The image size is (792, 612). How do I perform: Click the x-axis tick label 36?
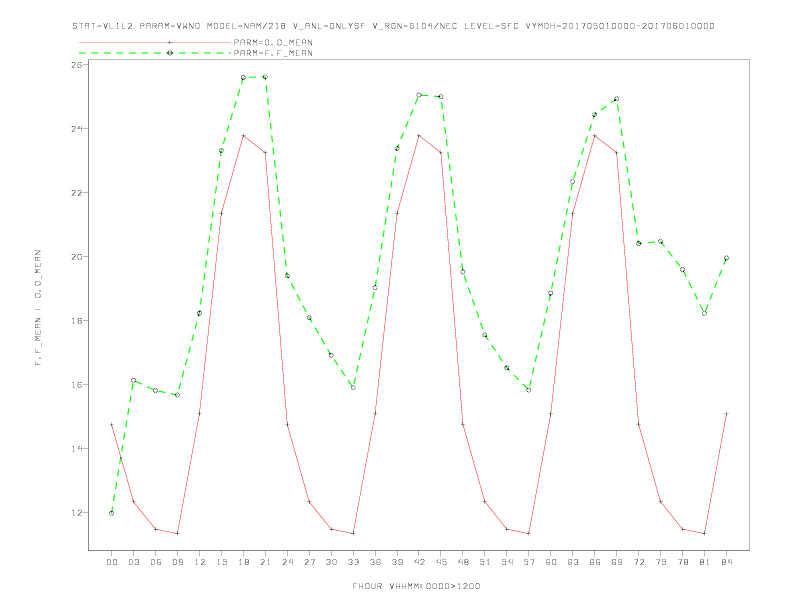point(375,562)
